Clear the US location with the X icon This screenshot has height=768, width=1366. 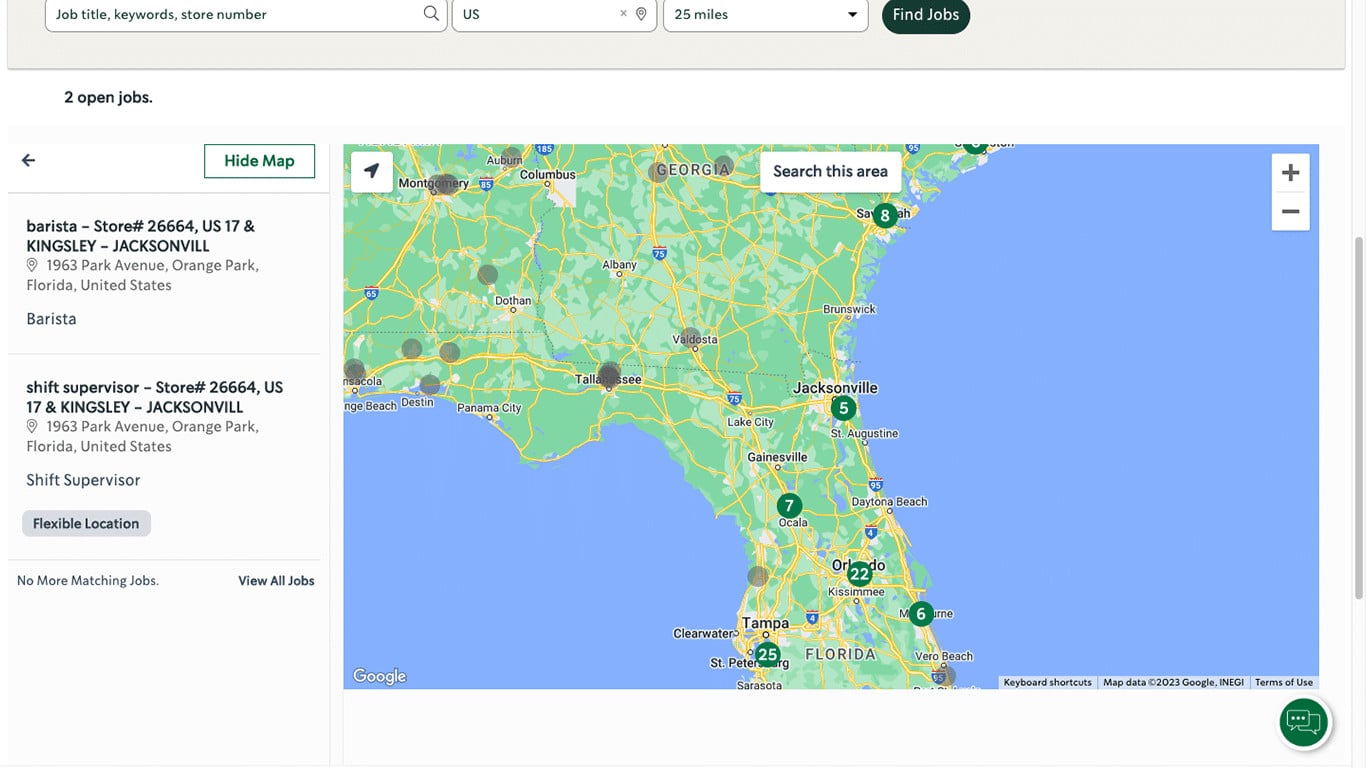623,14
